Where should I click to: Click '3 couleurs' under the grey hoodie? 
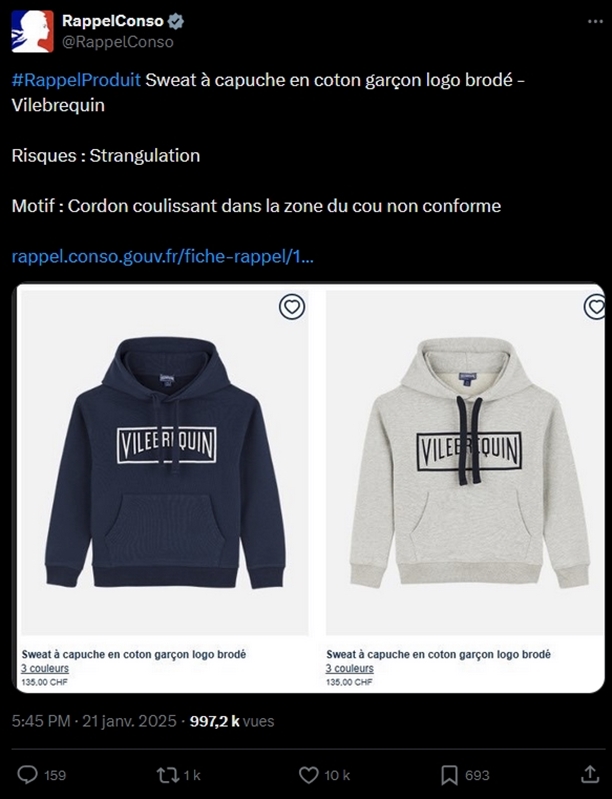pyautogui.click(x=350, y=668)
